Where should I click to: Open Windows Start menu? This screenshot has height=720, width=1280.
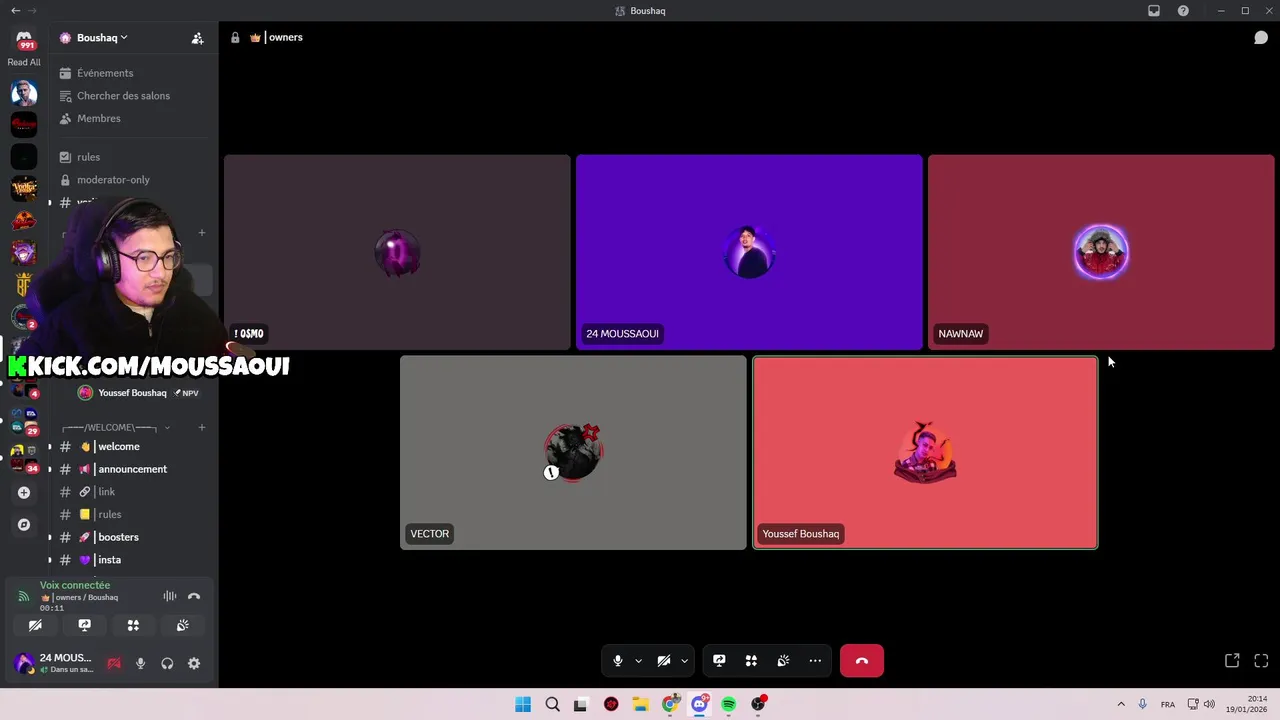point(523,704)
